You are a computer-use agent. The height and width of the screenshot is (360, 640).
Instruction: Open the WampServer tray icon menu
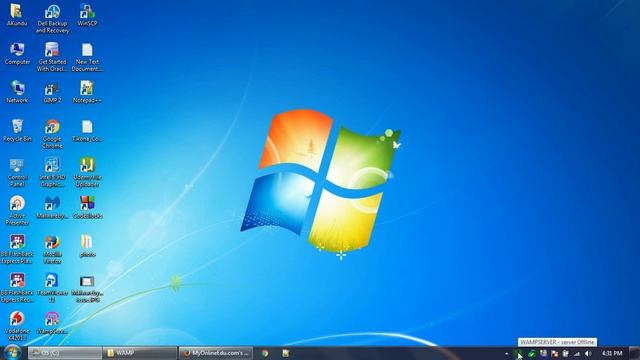518,353
